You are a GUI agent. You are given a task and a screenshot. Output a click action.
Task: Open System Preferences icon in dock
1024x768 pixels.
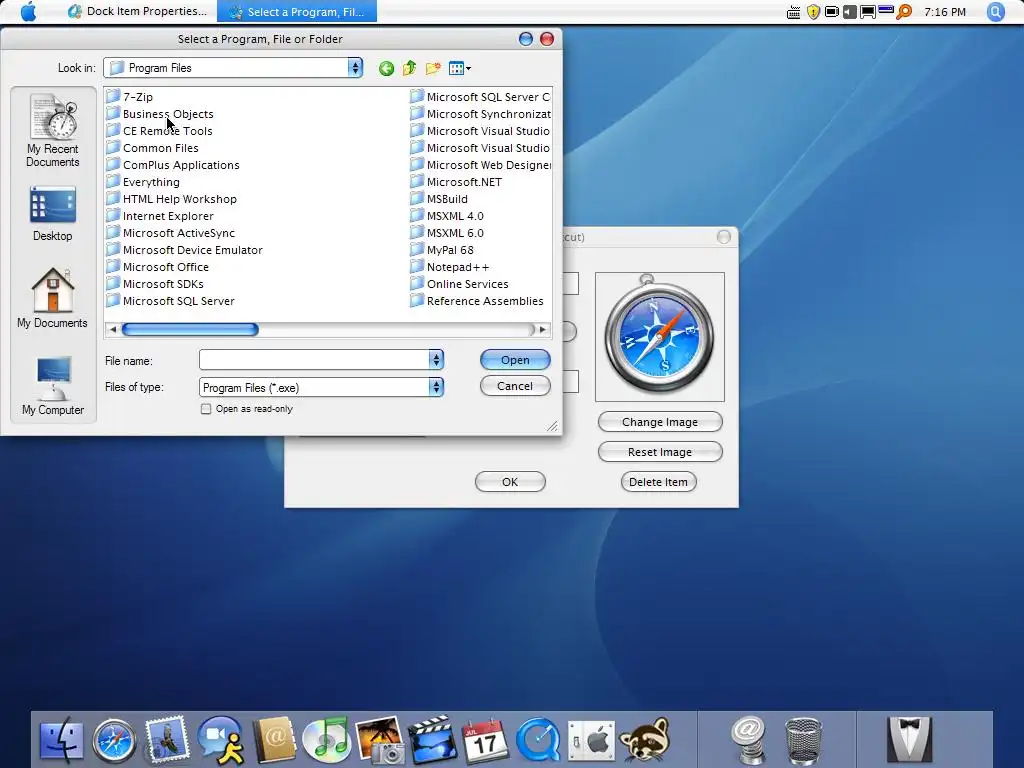click(x=591, y=741)
